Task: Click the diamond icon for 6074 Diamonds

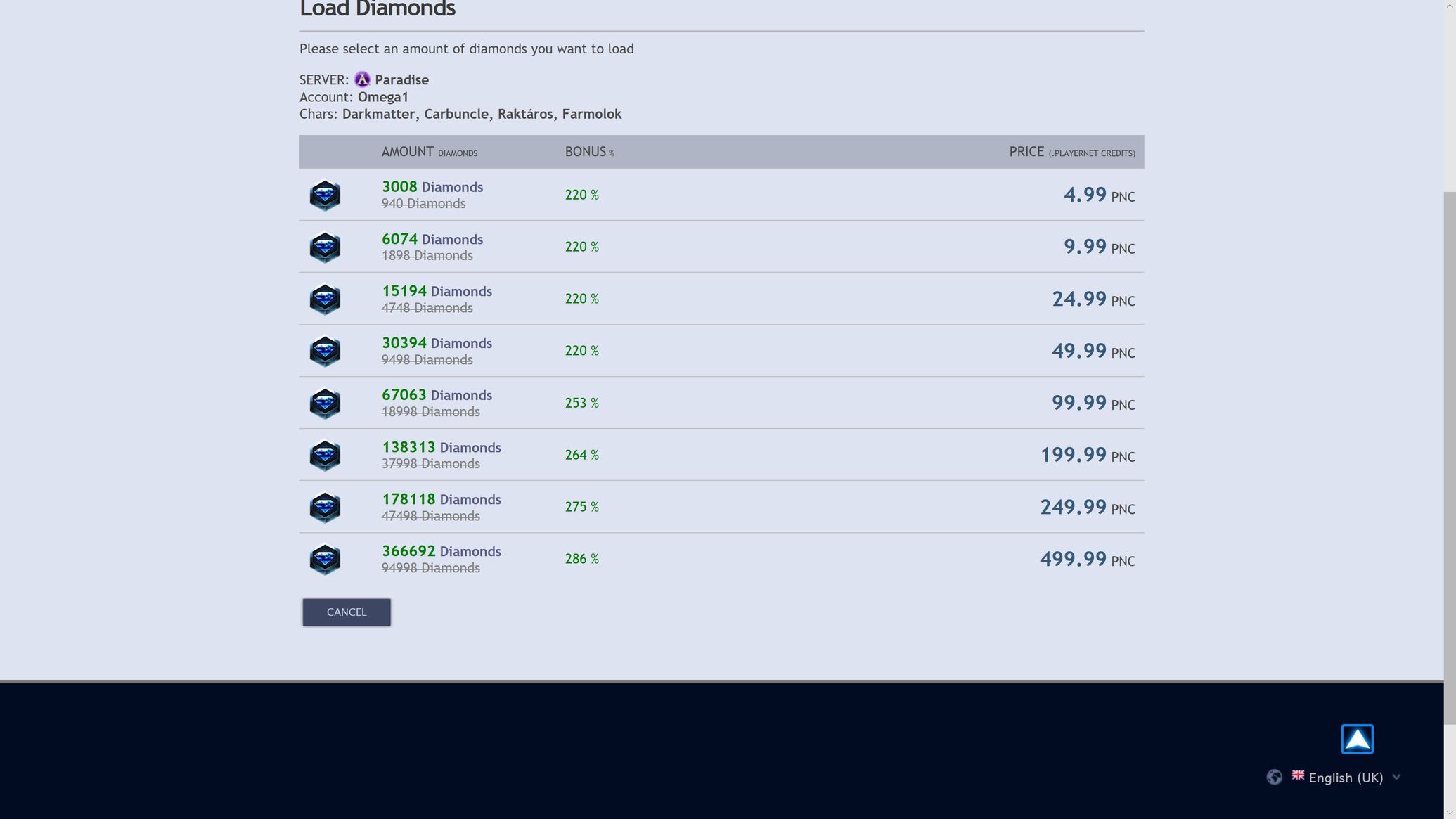Action: pyautogui.click(x=325, y=247)
